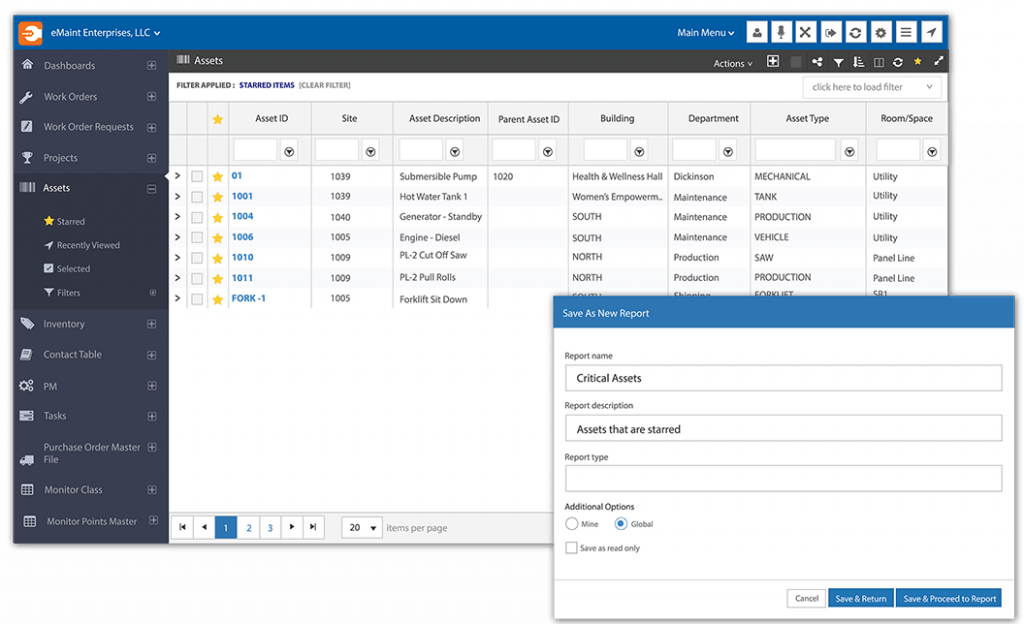Go to page 2 of results

248,527
